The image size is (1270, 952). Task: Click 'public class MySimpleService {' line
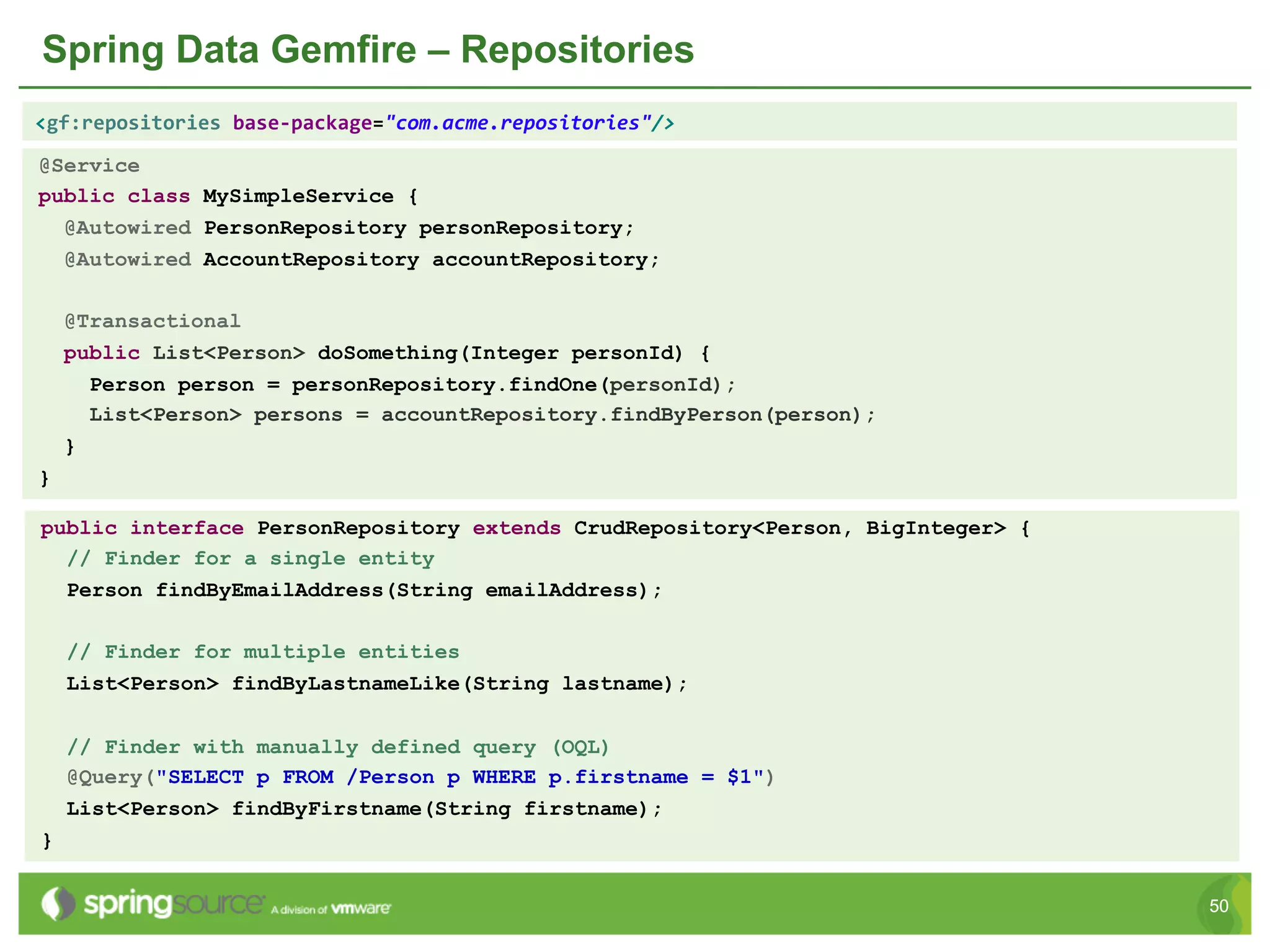tap(228, 196)
